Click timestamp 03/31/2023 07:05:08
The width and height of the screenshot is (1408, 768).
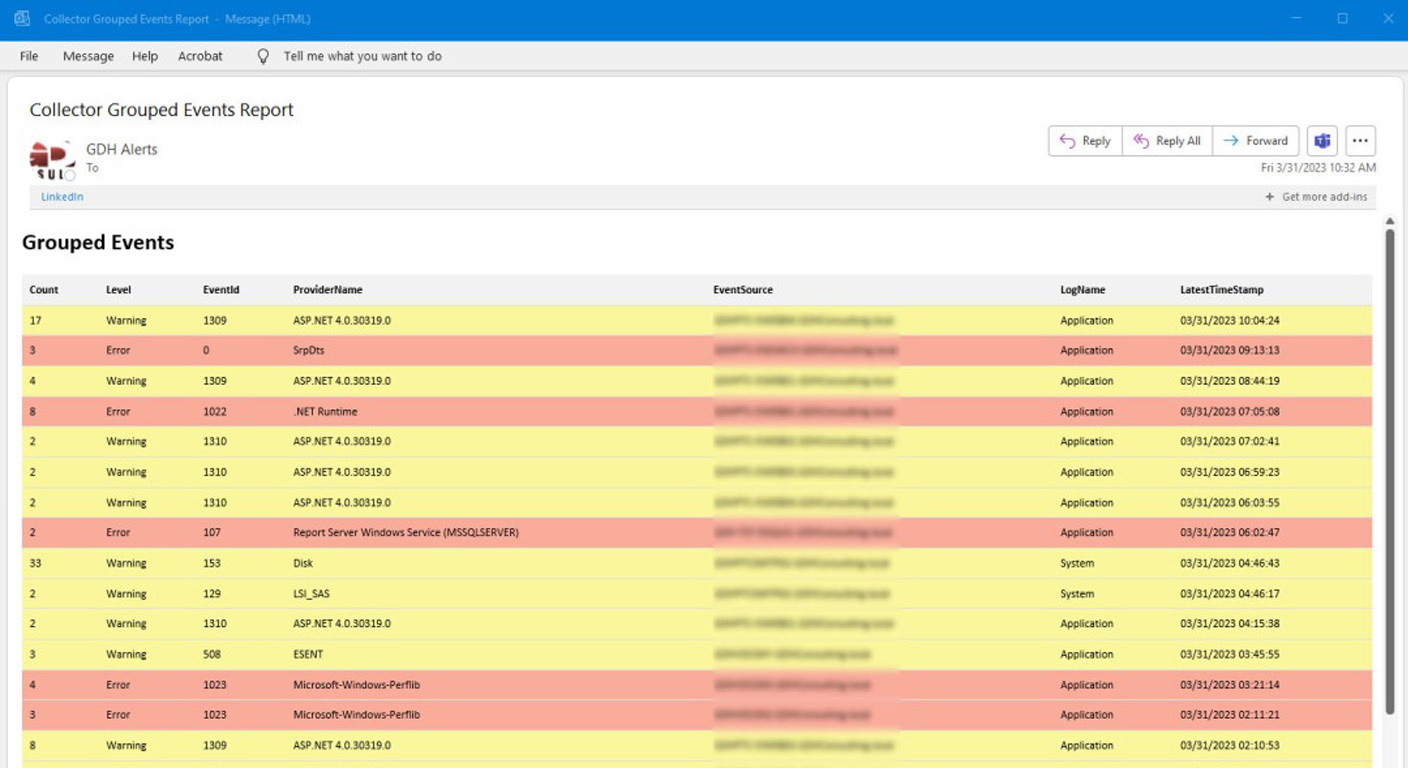[1230, 412]
